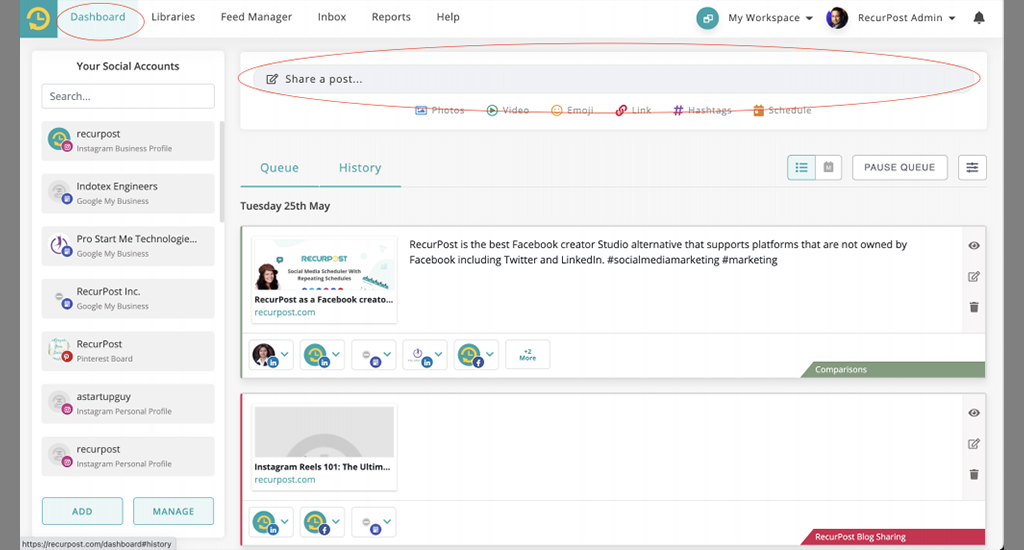This screenshot has height=550, width=1024.
Task: Expand RecurPost Admin account menu
Action: 952,18
